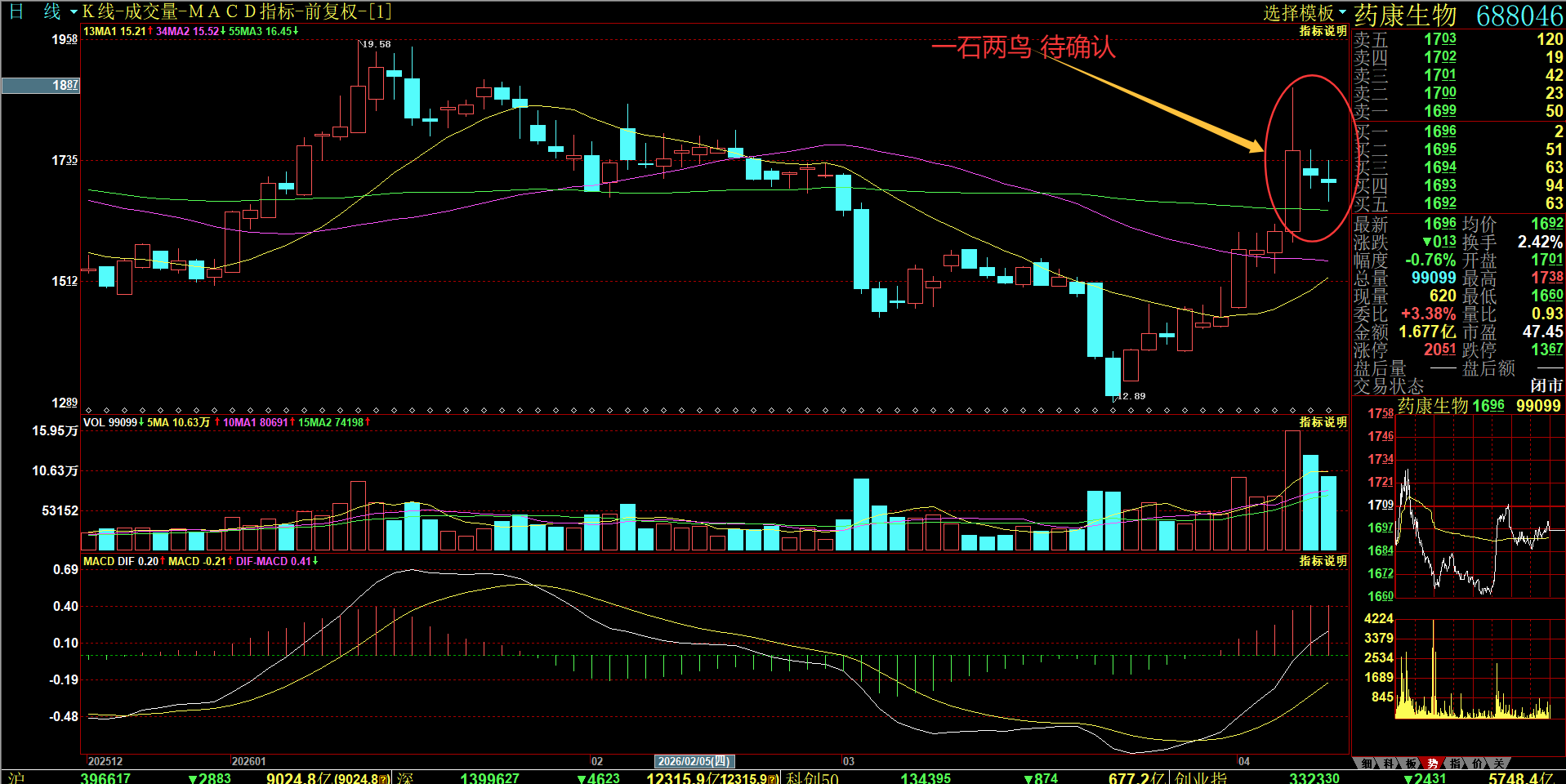Image resolution: width=1566 pixels, height=784 pixels.
Task: Select the 势 tab
Action: (1433, 764)
